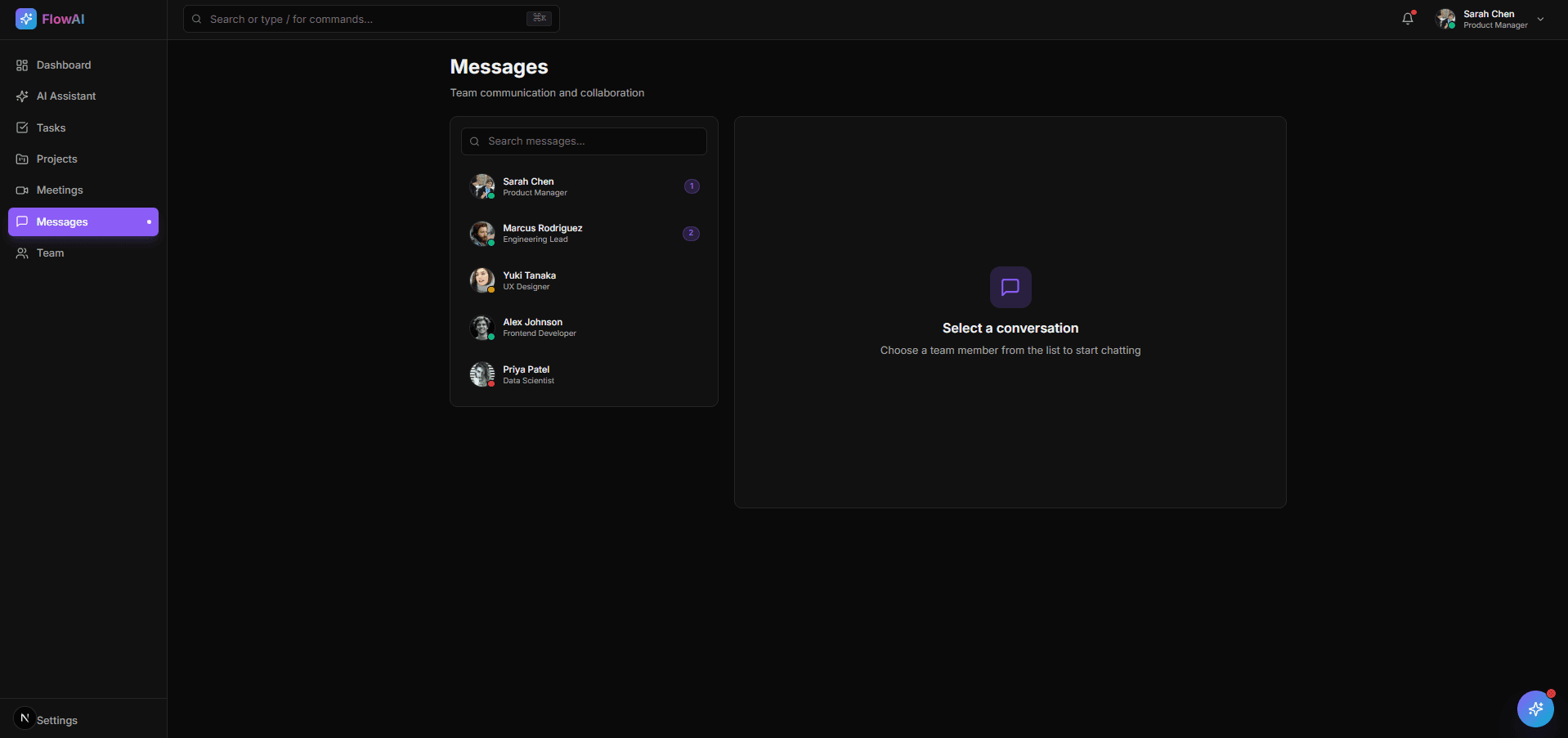
Task: Open Projects using its sidebar icon
Action: coord(21,159)
